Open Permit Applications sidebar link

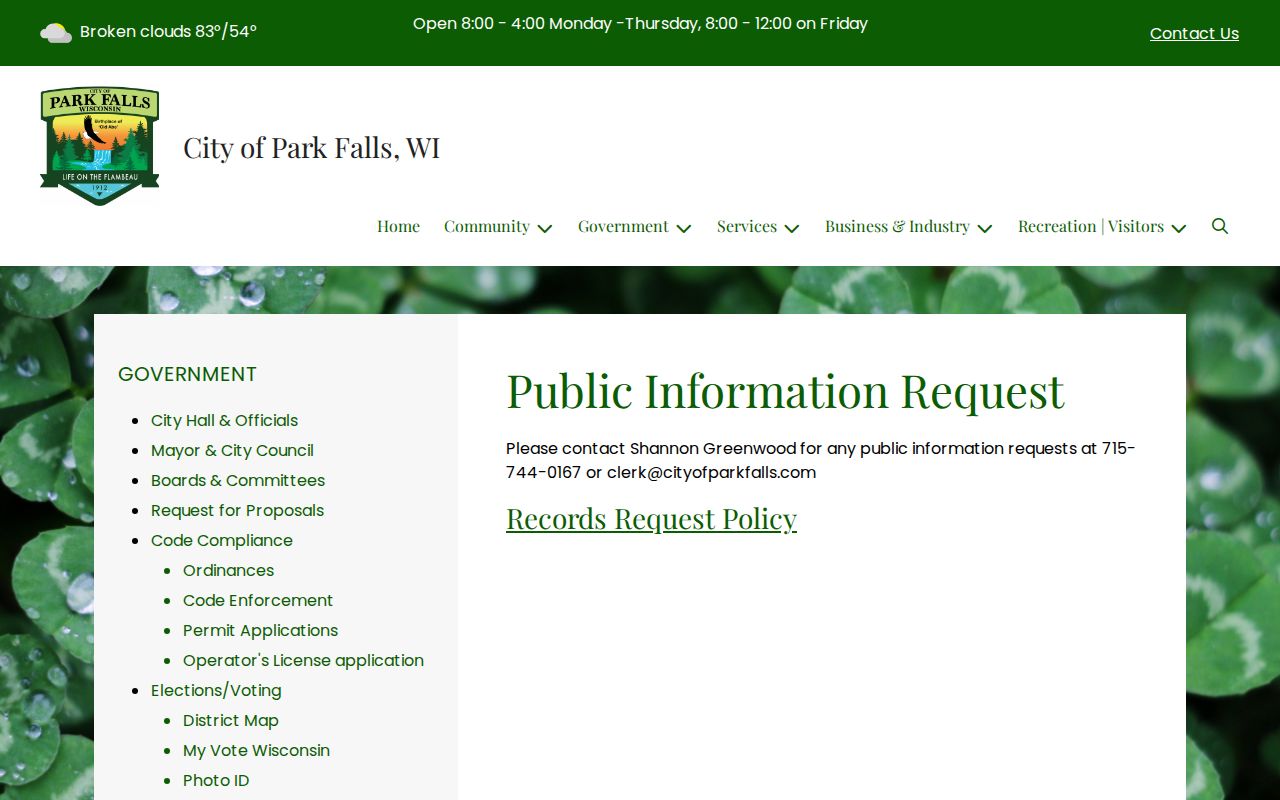[260, 630]
